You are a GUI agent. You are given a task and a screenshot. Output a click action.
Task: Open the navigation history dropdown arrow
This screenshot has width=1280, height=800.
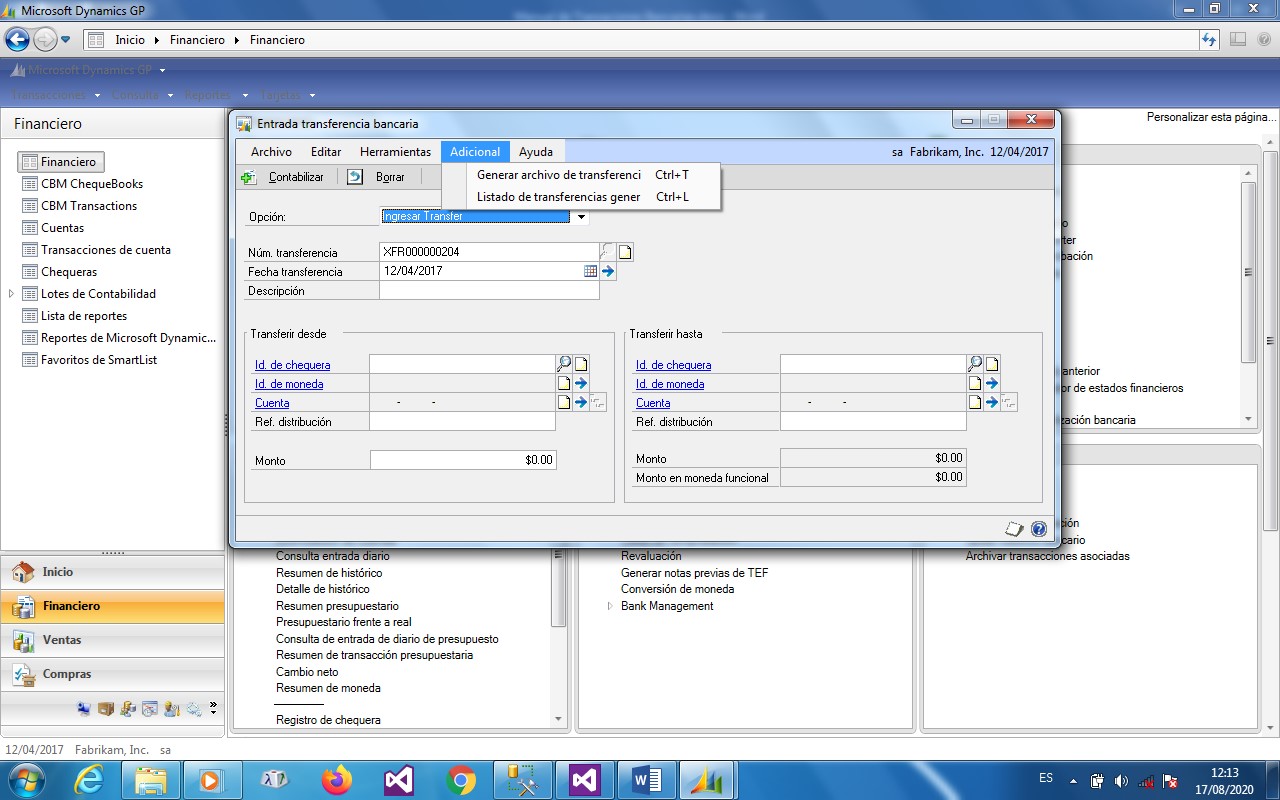[66, 40]
